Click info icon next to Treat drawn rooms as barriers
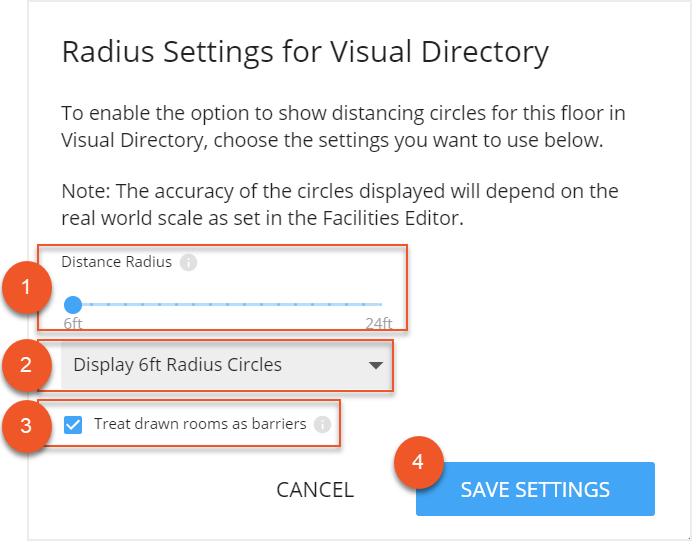692x541 pixels. [322, 424]
